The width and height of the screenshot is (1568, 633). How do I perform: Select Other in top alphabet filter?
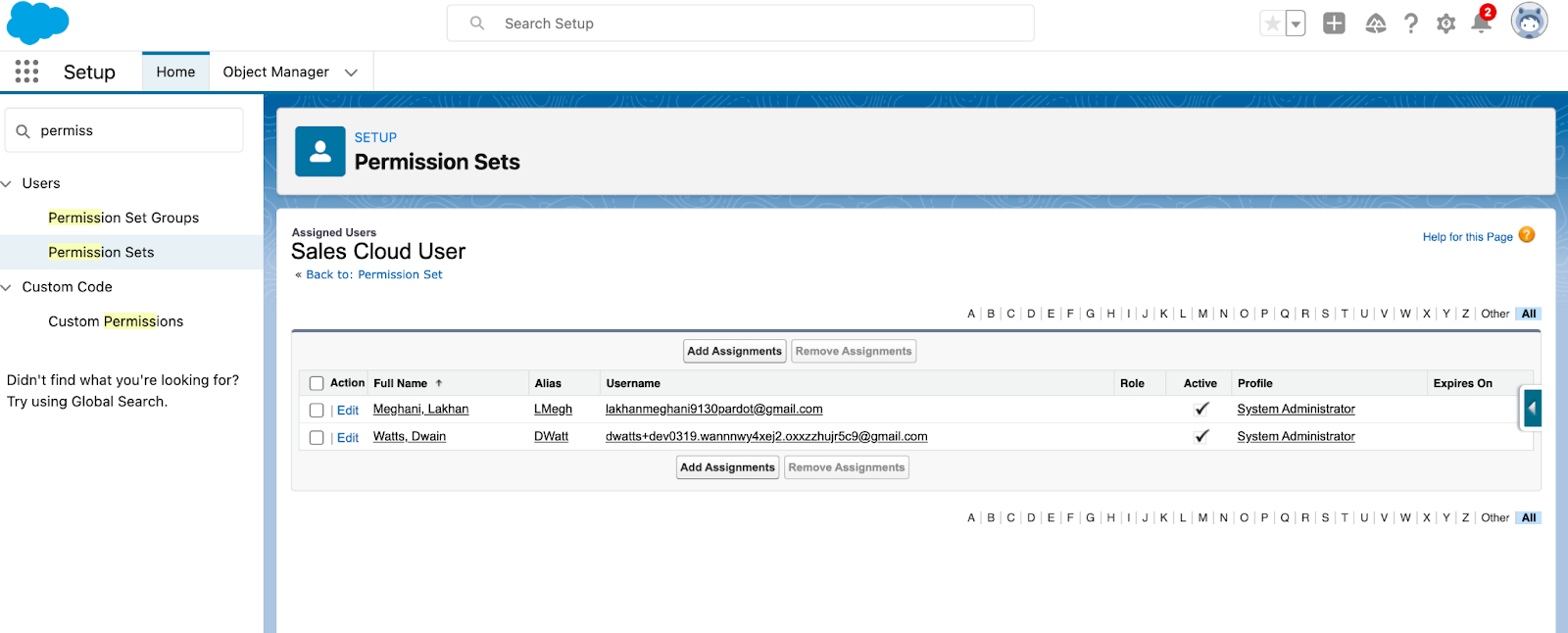point(1495,314)
